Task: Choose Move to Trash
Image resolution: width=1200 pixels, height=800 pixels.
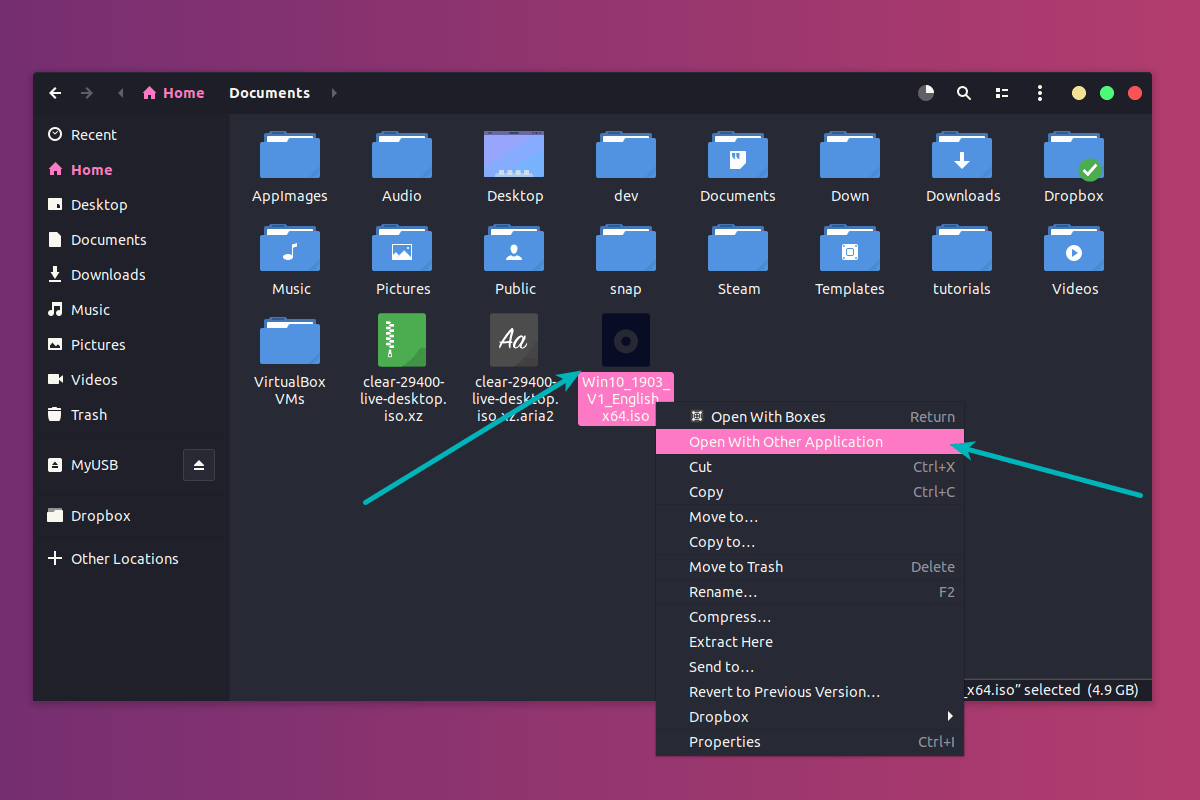Action: pos(809,567)
